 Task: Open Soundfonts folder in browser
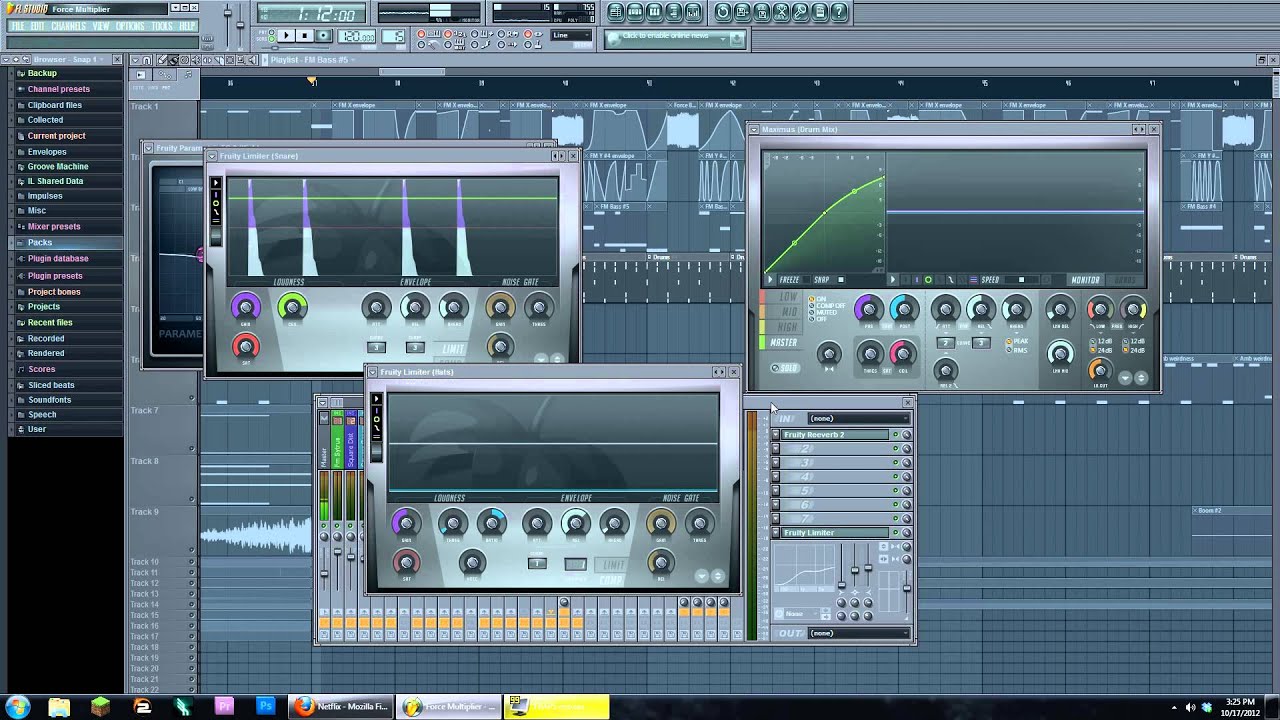tap(48, 399)
